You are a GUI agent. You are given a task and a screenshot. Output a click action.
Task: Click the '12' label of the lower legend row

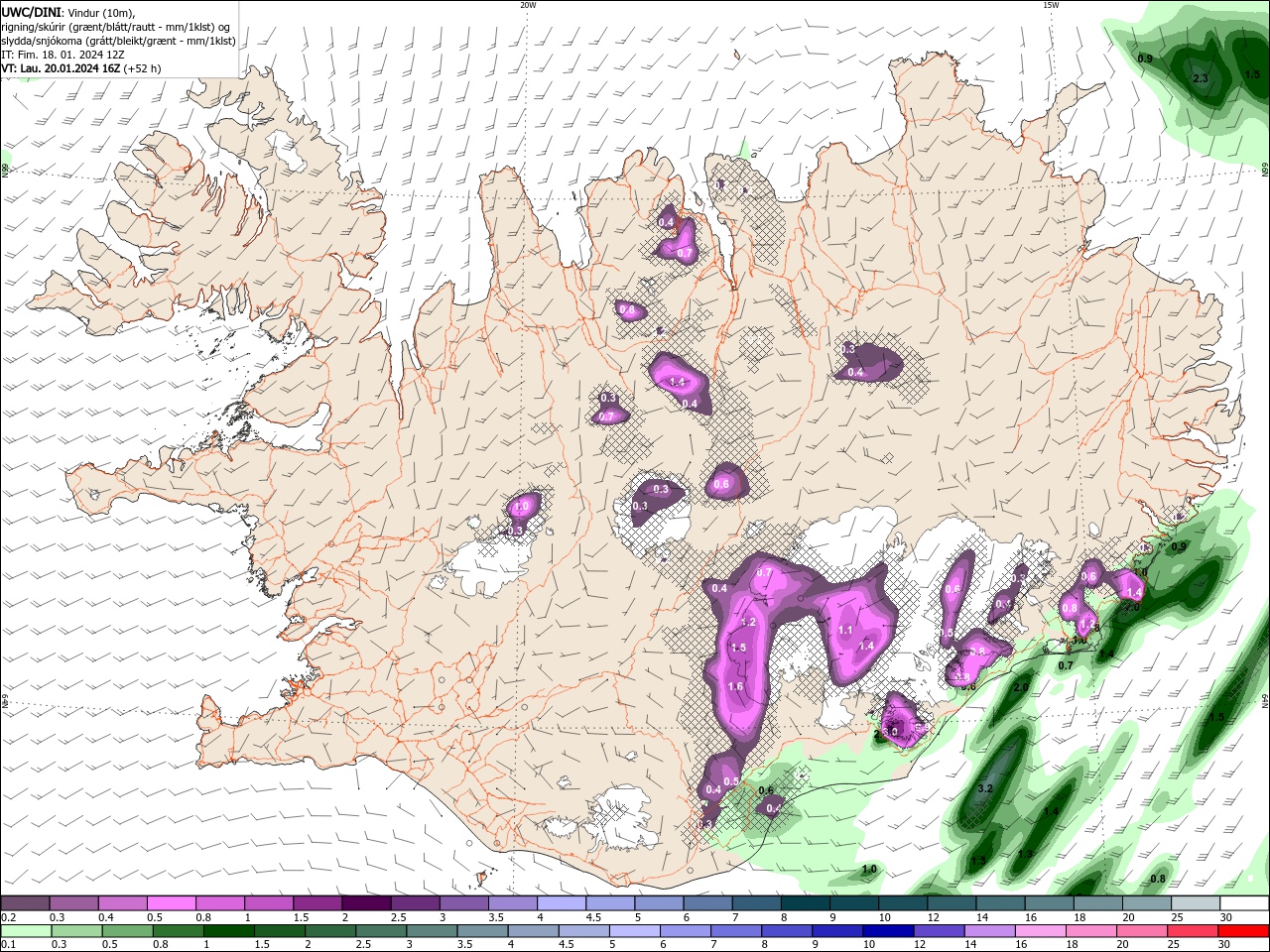tap(920, 945)
